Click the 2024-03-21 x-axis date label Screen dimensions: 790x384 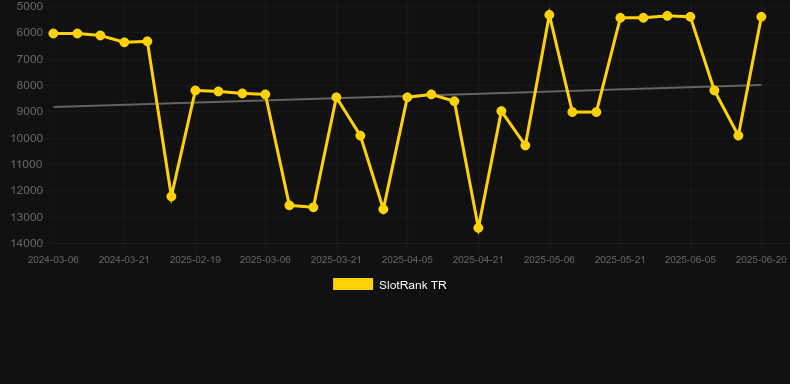(x=124, y=260)
